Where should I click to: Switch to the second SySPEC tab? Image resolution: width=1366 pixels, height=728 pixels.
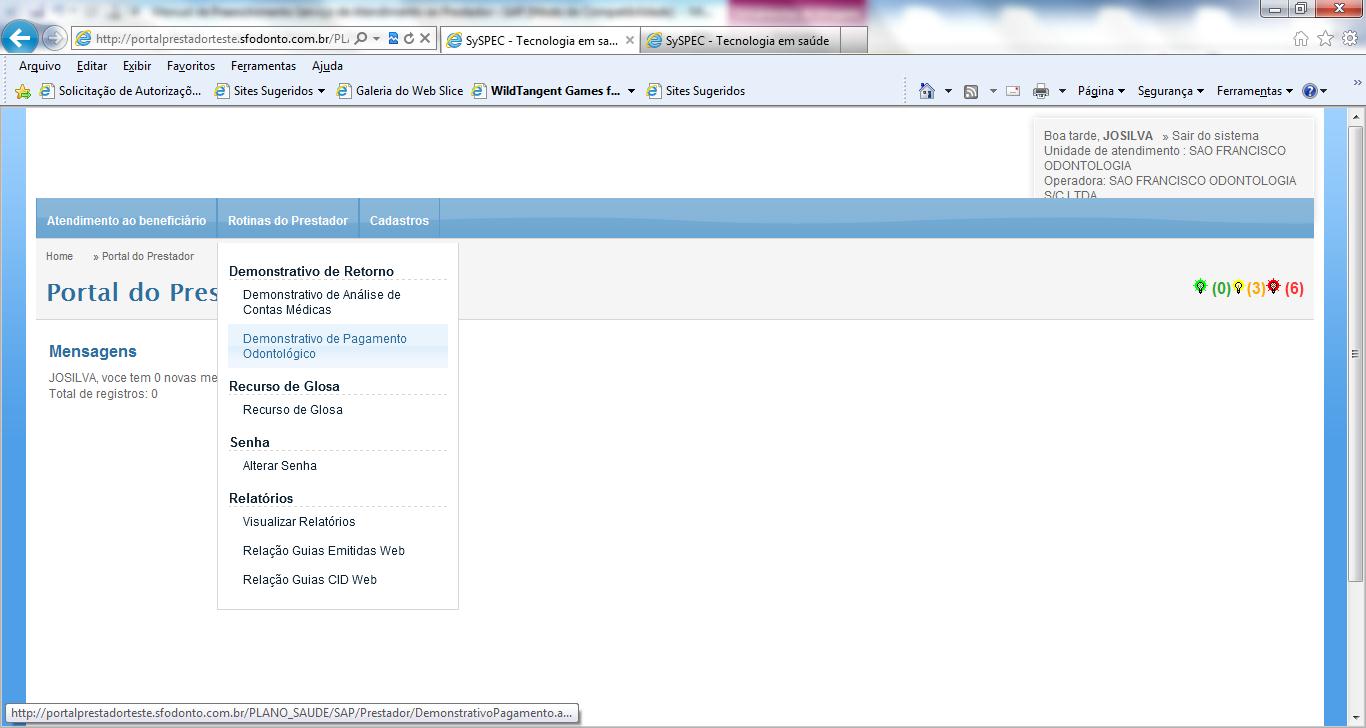[x=740, y=41]
